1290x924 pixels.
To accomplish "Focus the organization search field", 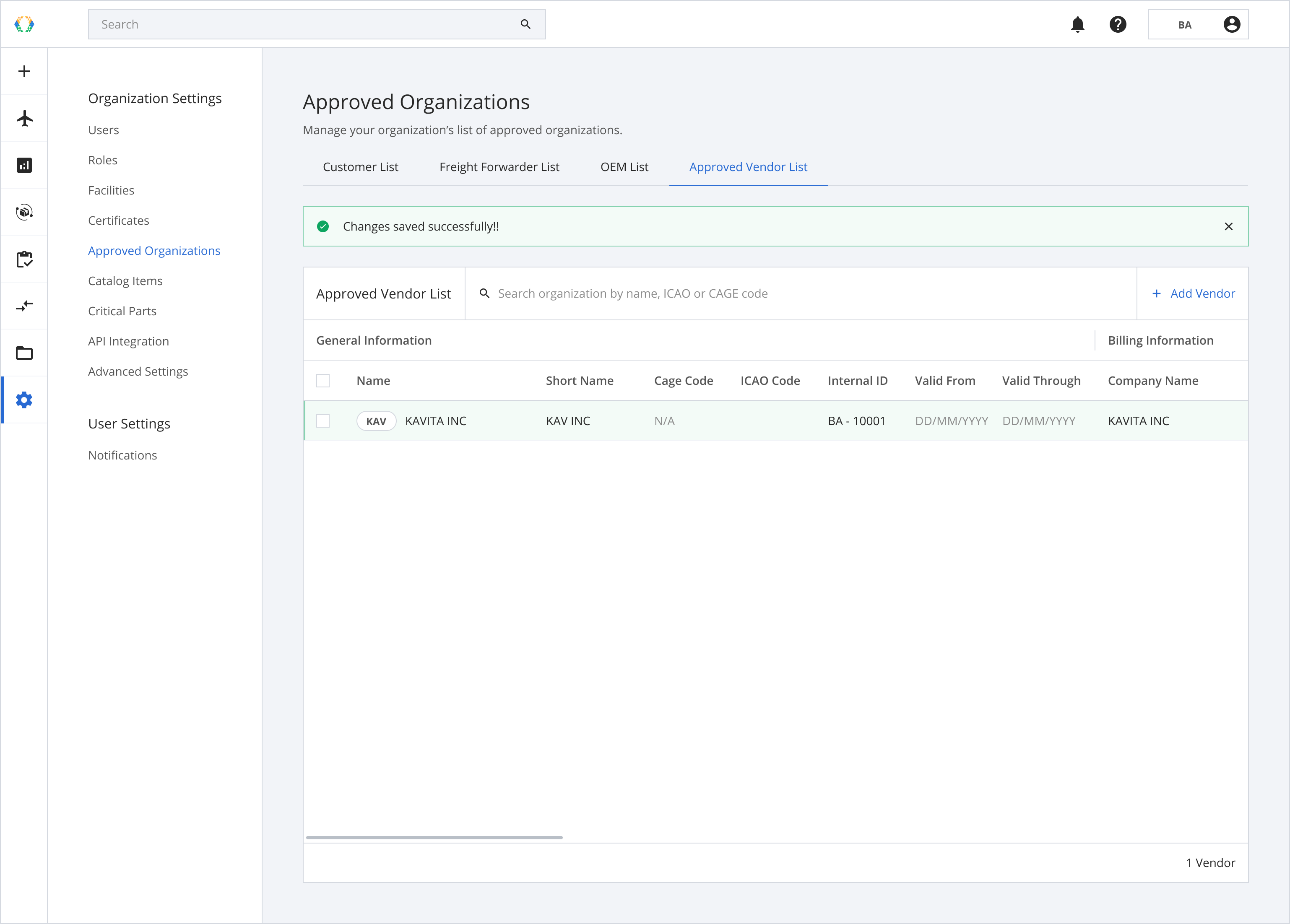I will tap(801, 293).
